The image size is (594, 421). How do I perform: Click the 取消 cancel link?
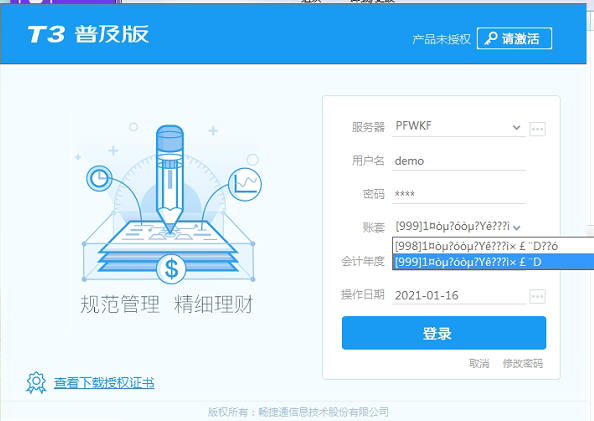point(479,364)
